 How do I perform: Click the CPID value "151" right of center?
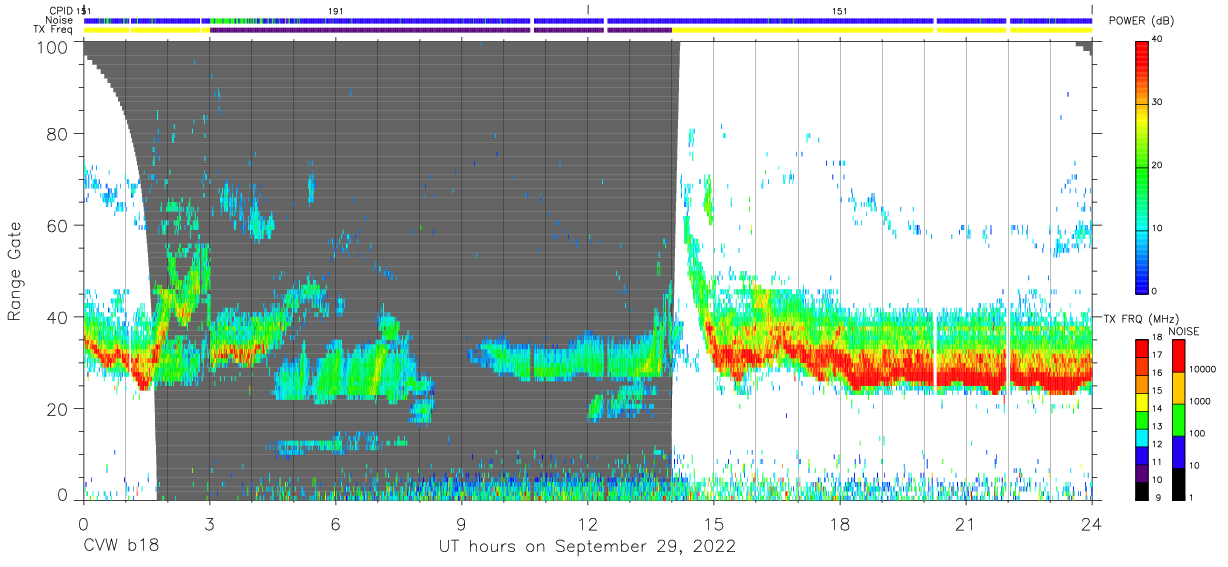coord(840,10)
